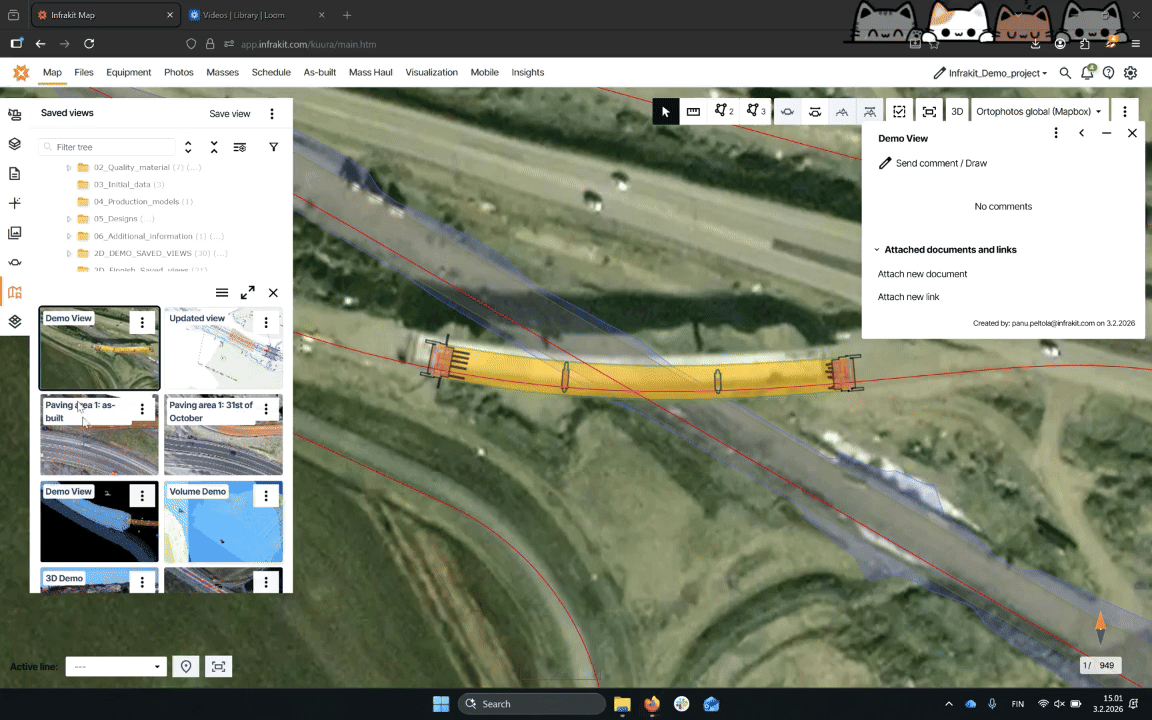Open the layers panel in left sidebar
Viewport: 1152px width, 720px height.
pyautogui.click(x=15, y=144)
